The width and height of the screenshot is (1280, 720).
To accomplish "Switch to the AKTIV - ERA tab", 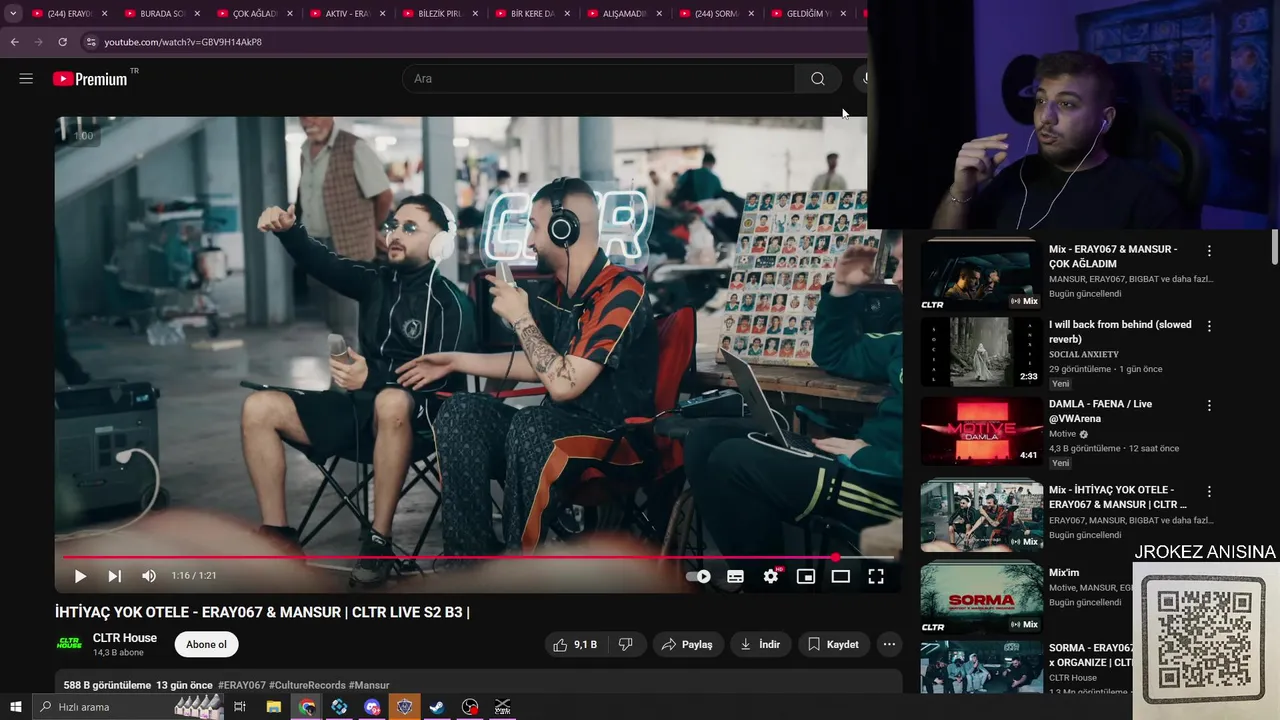I will 347,14.
